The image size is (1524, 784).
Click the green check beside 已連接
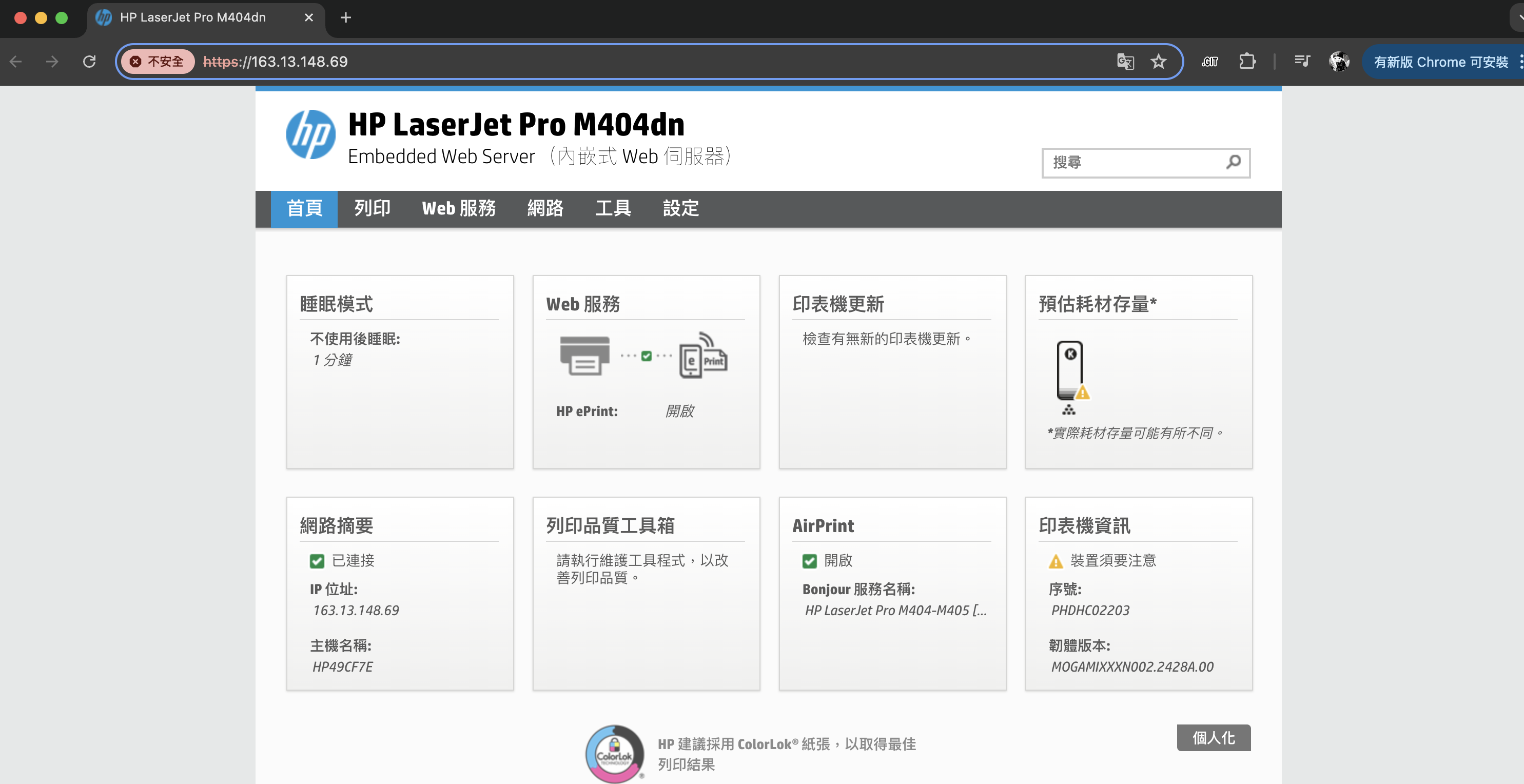[x=317, y=561]
